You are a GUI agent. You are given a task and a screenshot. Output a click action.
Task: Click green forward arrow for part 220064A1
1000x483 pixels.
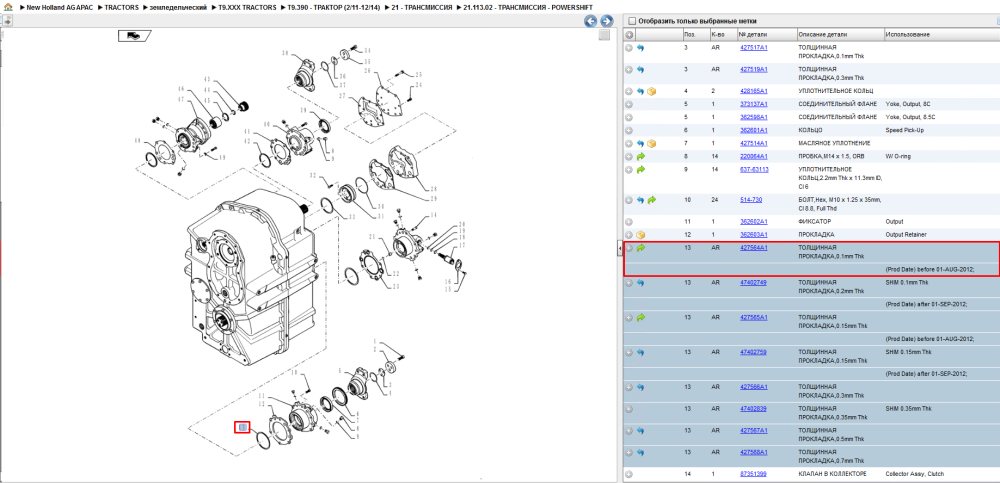[640, 156]
